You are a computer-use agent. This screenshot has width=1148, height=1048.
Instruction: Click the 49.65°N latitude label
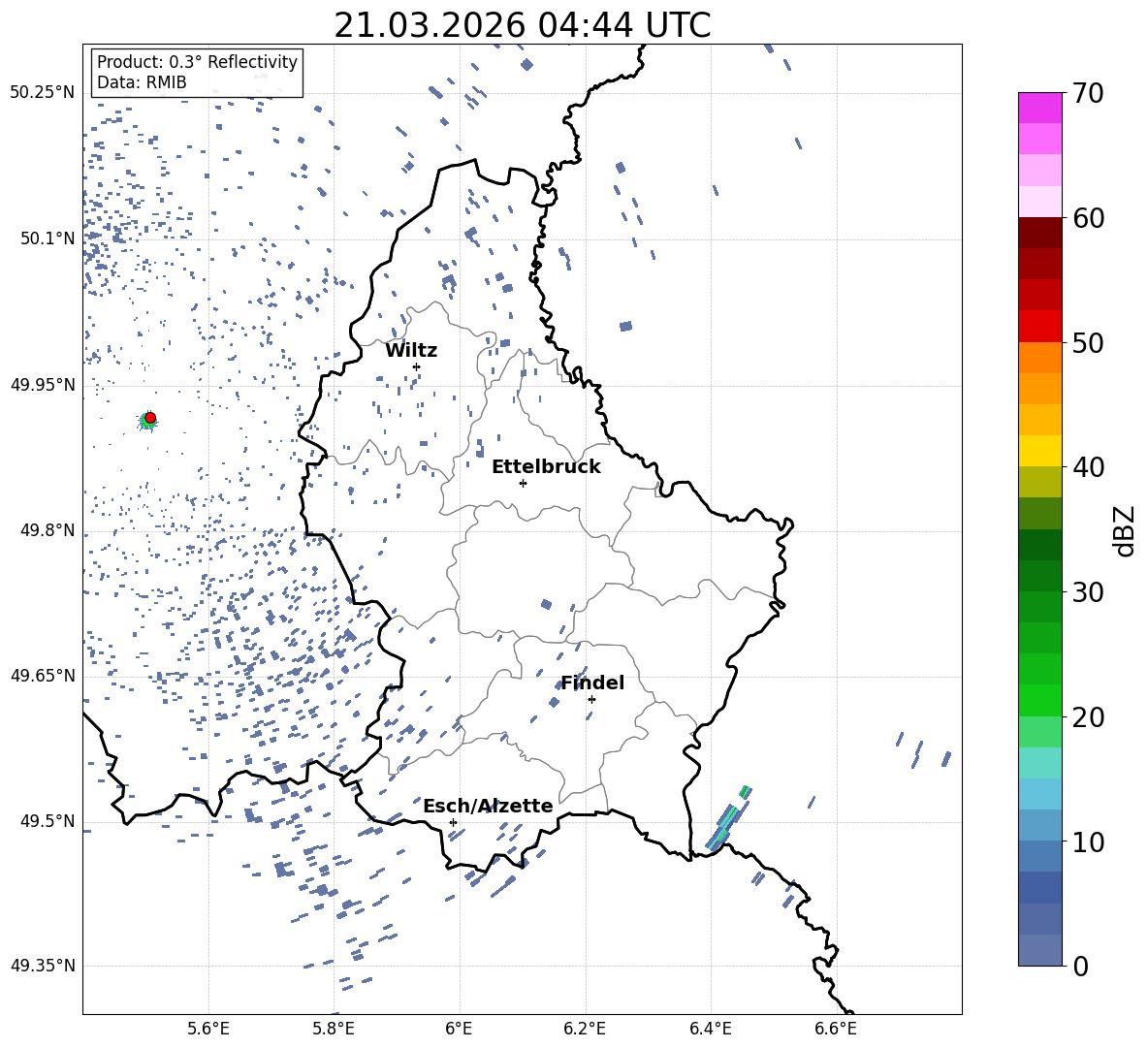point(43,675)
